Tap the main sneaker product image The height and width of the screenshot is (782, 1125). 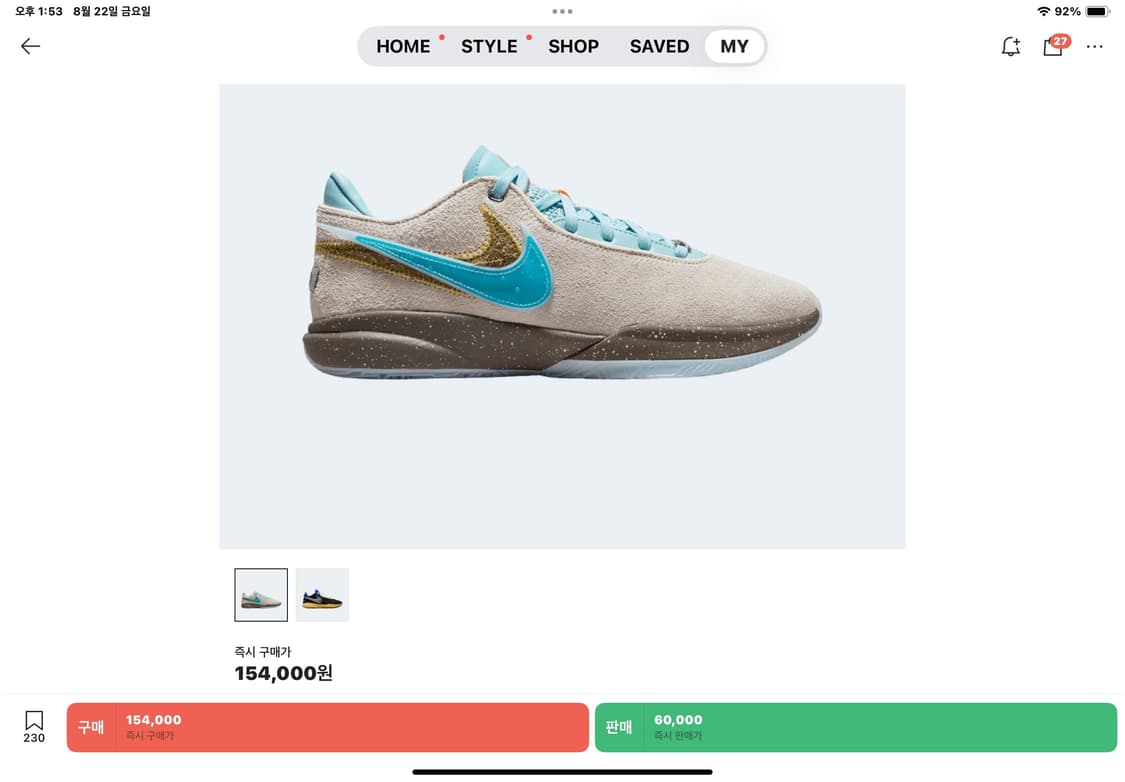(x=562, y=316)
